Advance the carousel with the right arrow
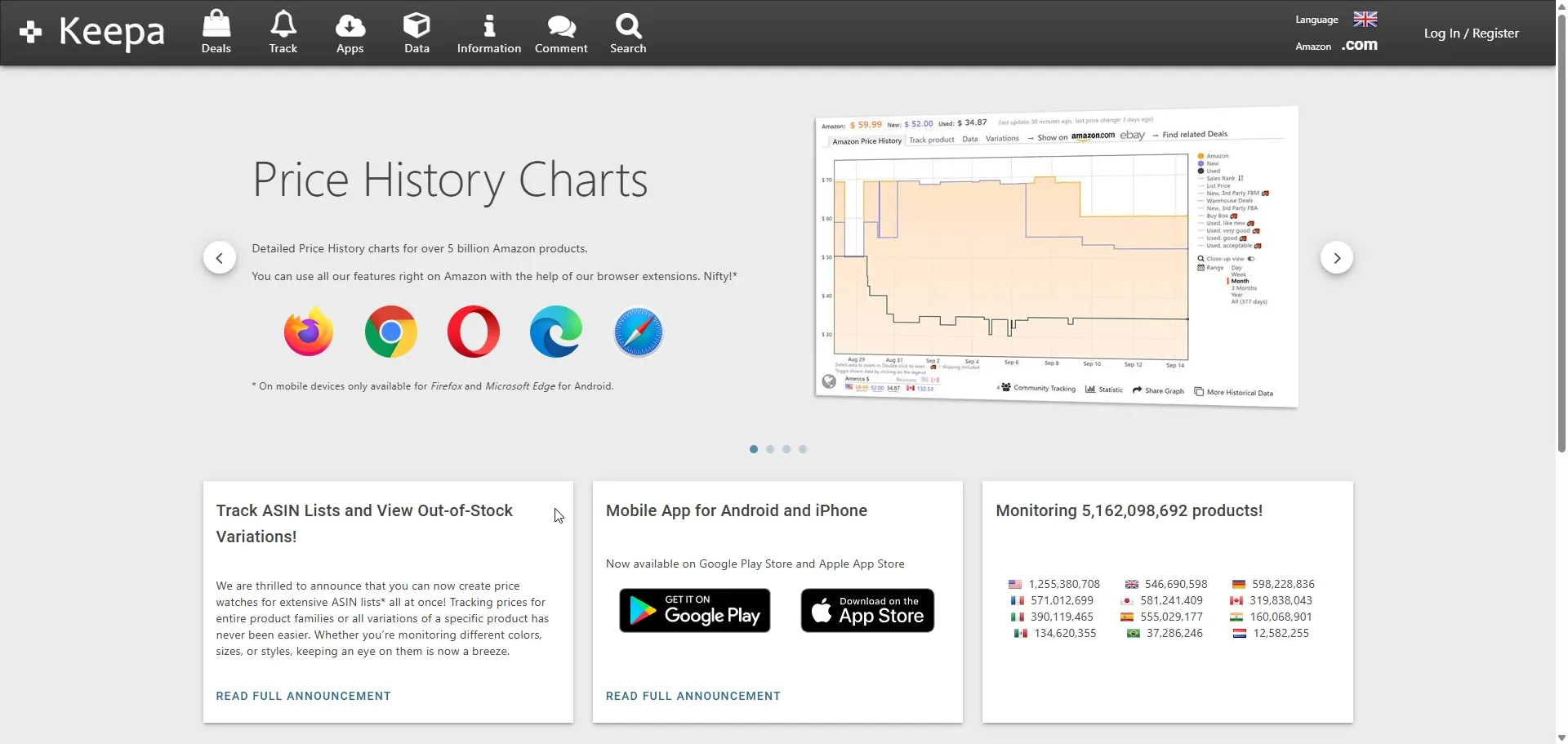The image size is (1568, 744). point(1337,257)
